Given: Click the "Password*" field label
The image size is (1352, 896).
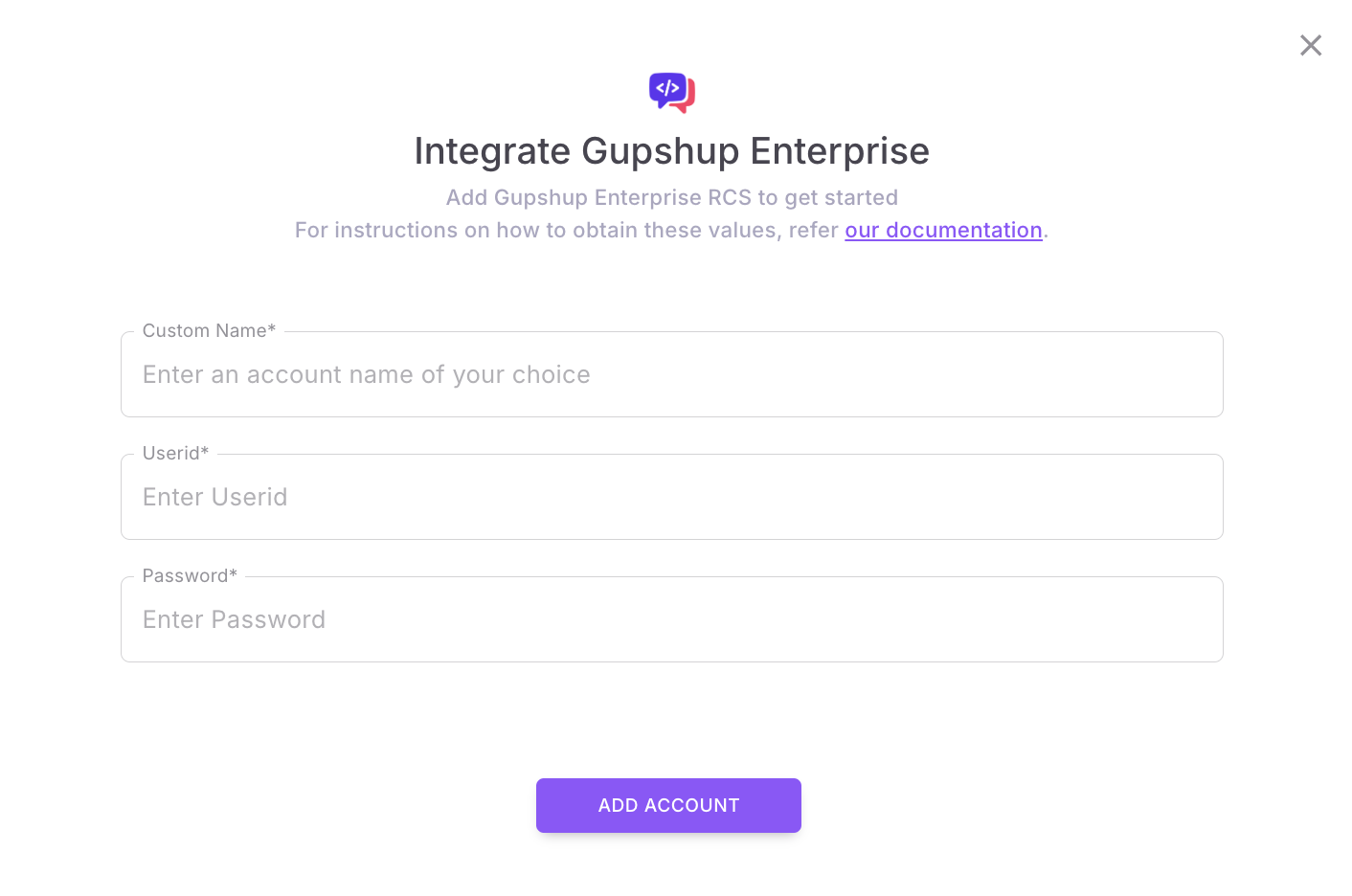Looking at the screenshot, I should [190, 576].
